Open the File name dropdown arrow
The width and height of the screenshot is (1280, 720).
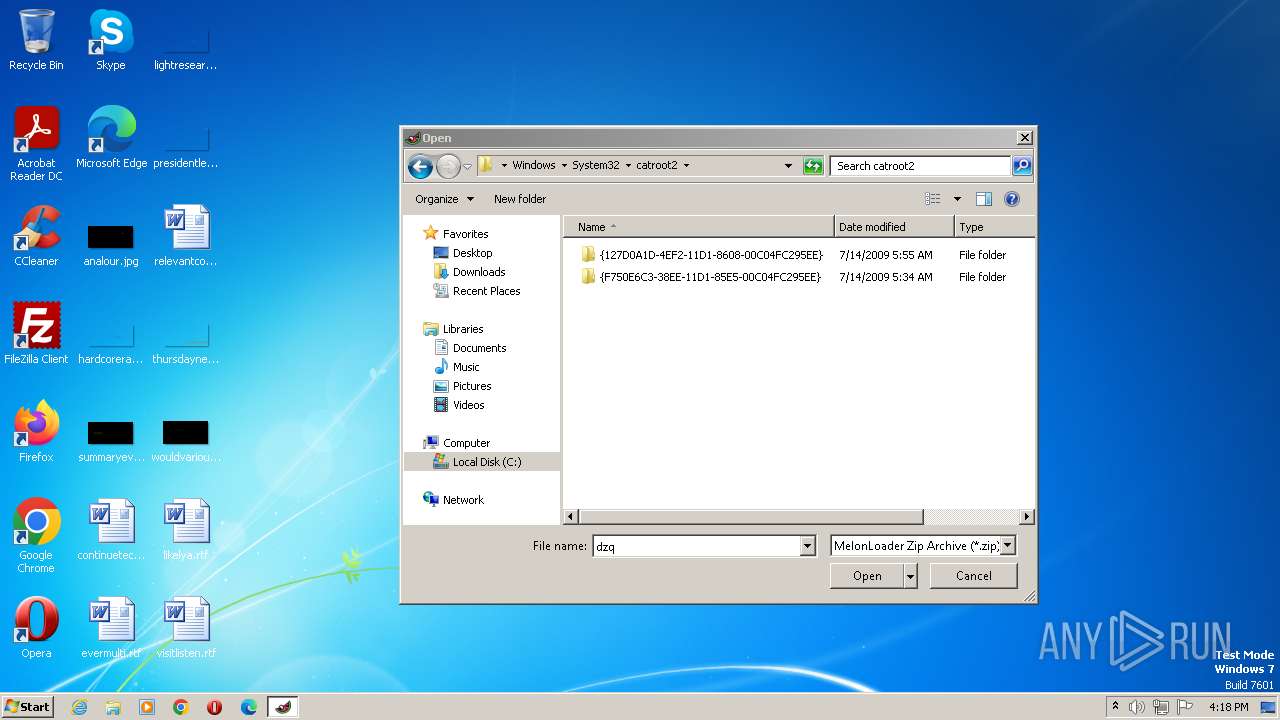pyautogui.click(x=808, y=546)
